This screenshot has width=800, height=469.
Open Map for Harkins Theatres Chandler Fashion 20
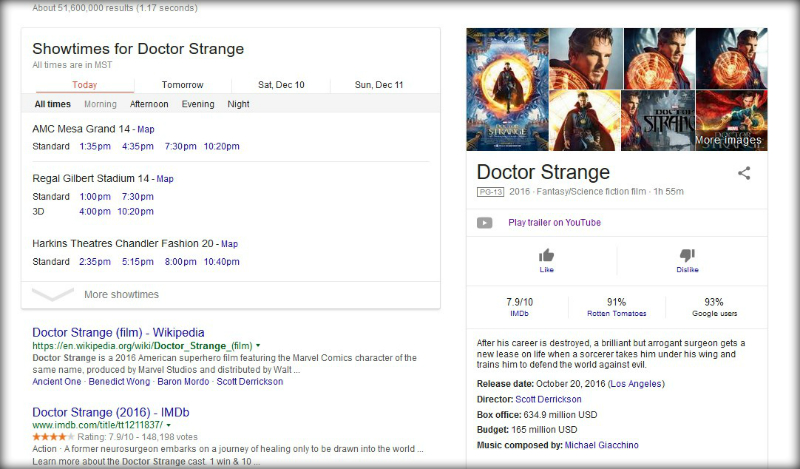[x=230, y=244]
